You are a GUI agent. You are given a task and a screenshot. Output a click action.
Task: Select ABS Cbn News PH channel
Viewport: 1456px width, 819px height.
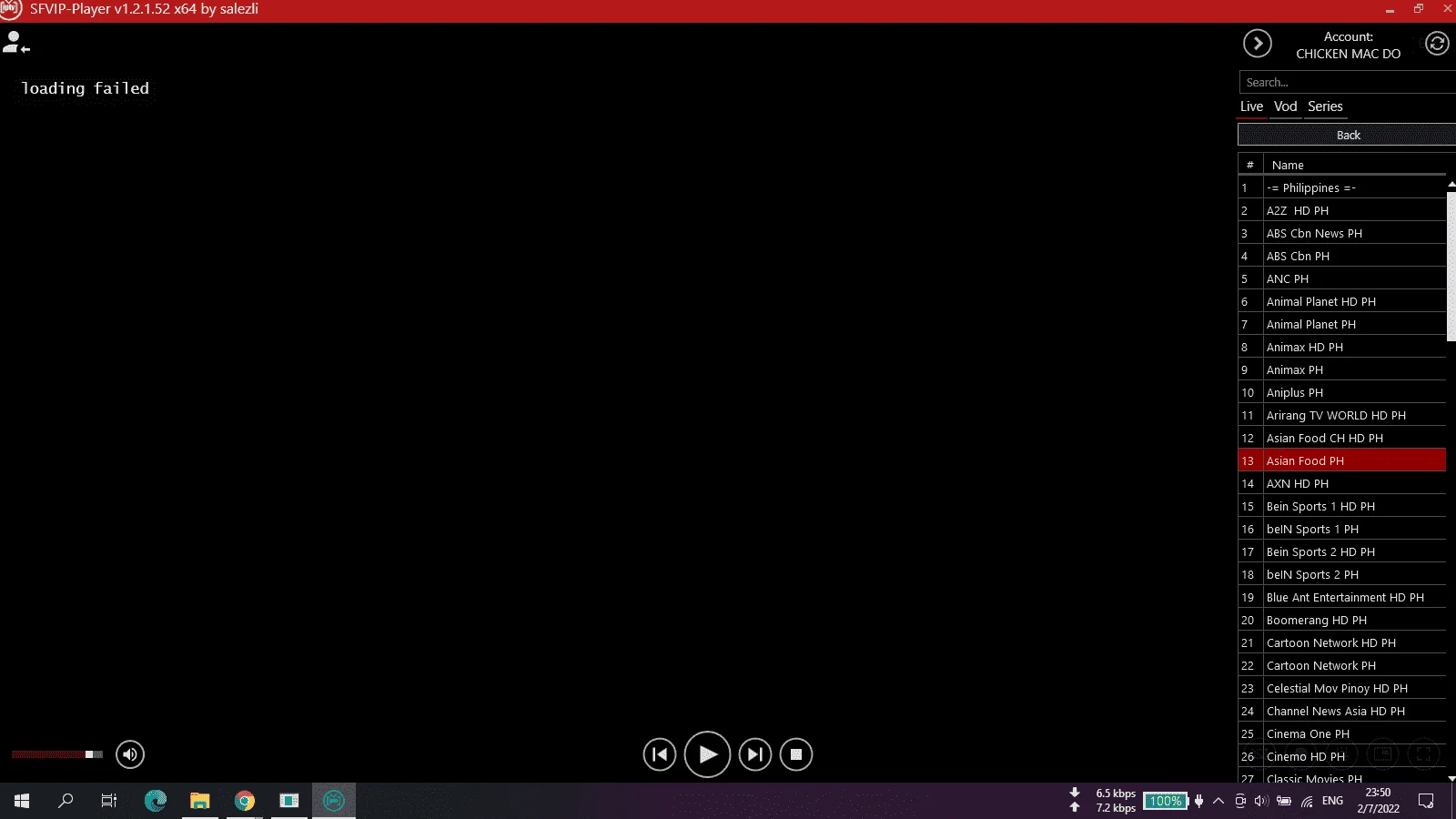pos(1342,233)
